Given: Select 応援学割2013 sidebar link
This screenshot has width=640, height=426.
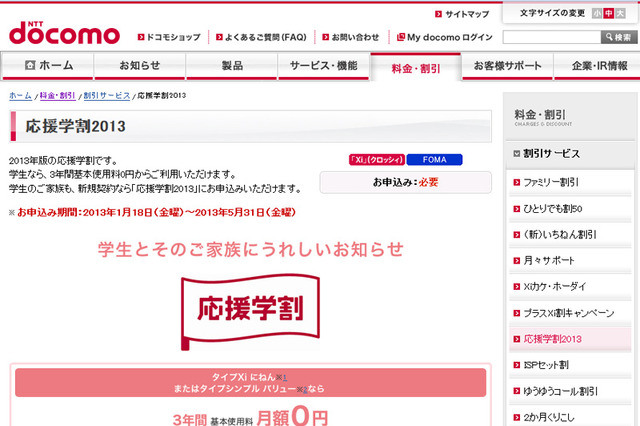Looking at the screenshot, I should [x=552, y=339].
